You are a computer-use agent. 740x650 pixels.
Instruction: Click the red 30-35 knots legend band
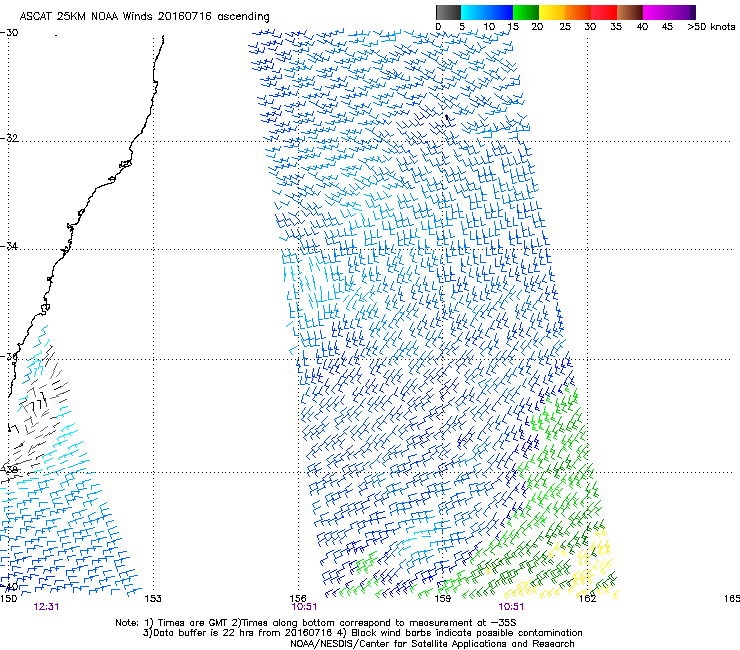pos(604,12)
